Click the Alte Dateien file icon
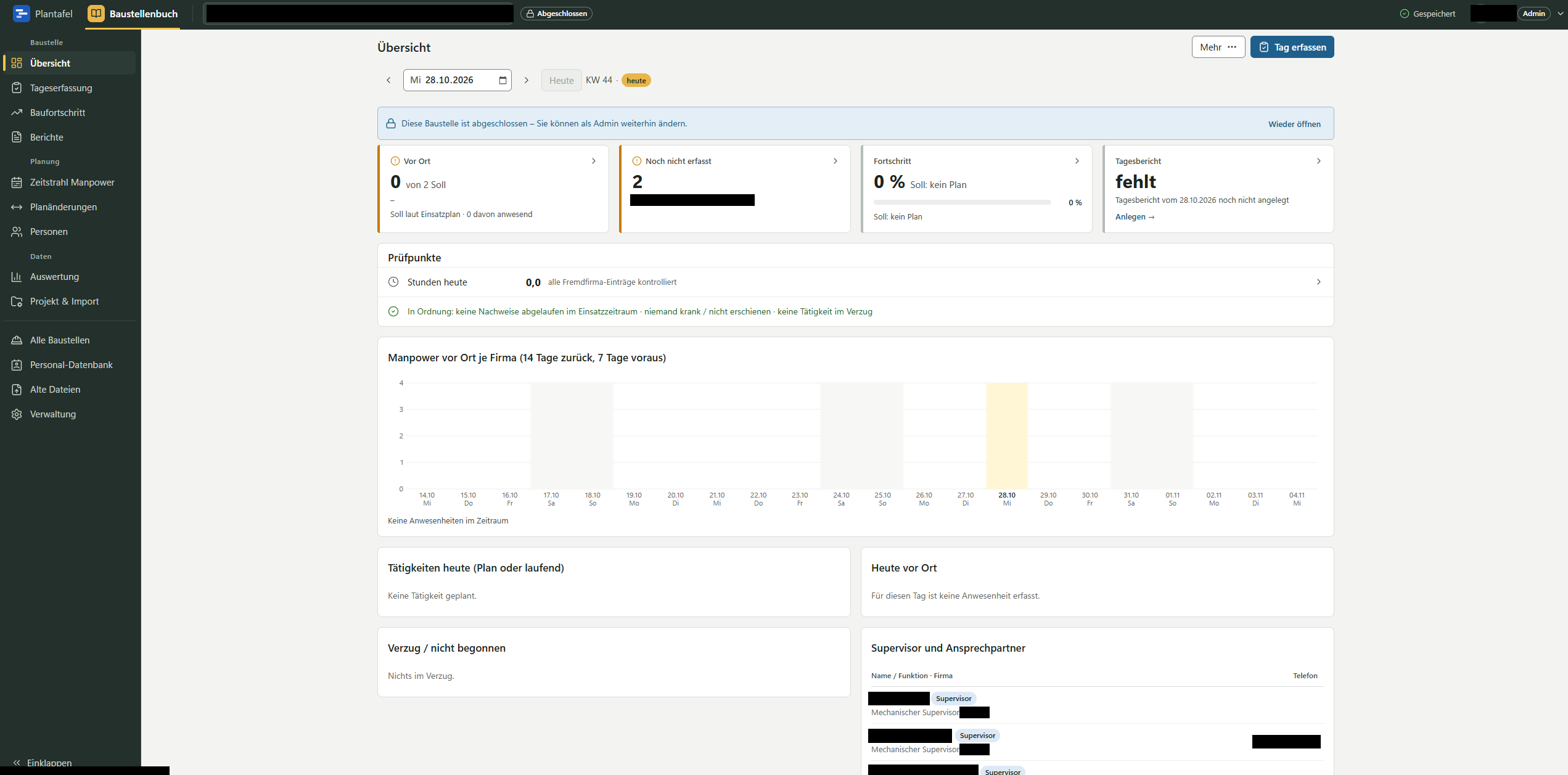 pos(17,389)
